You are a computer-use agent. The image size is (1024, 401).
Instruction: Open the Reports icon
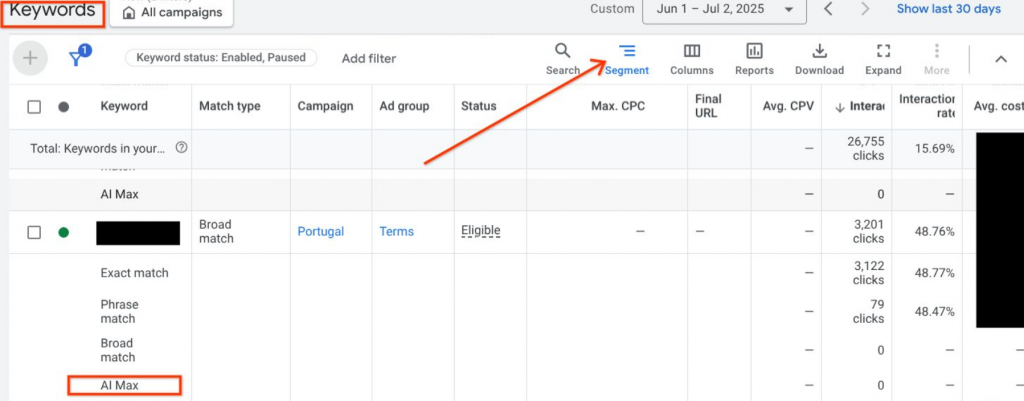coord(754,51)
